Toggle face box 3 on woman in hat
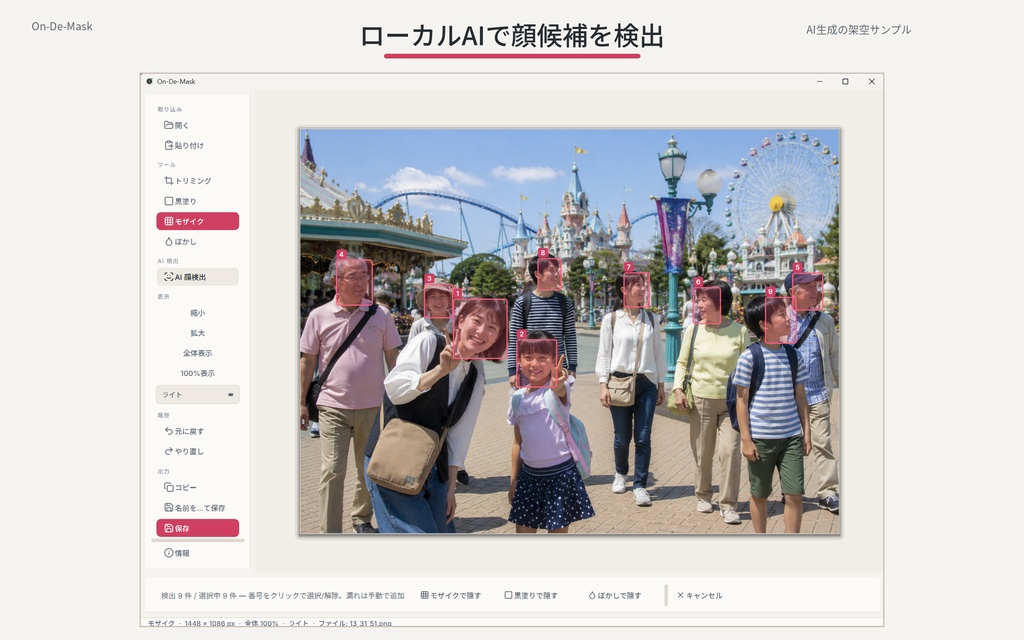 438,301
